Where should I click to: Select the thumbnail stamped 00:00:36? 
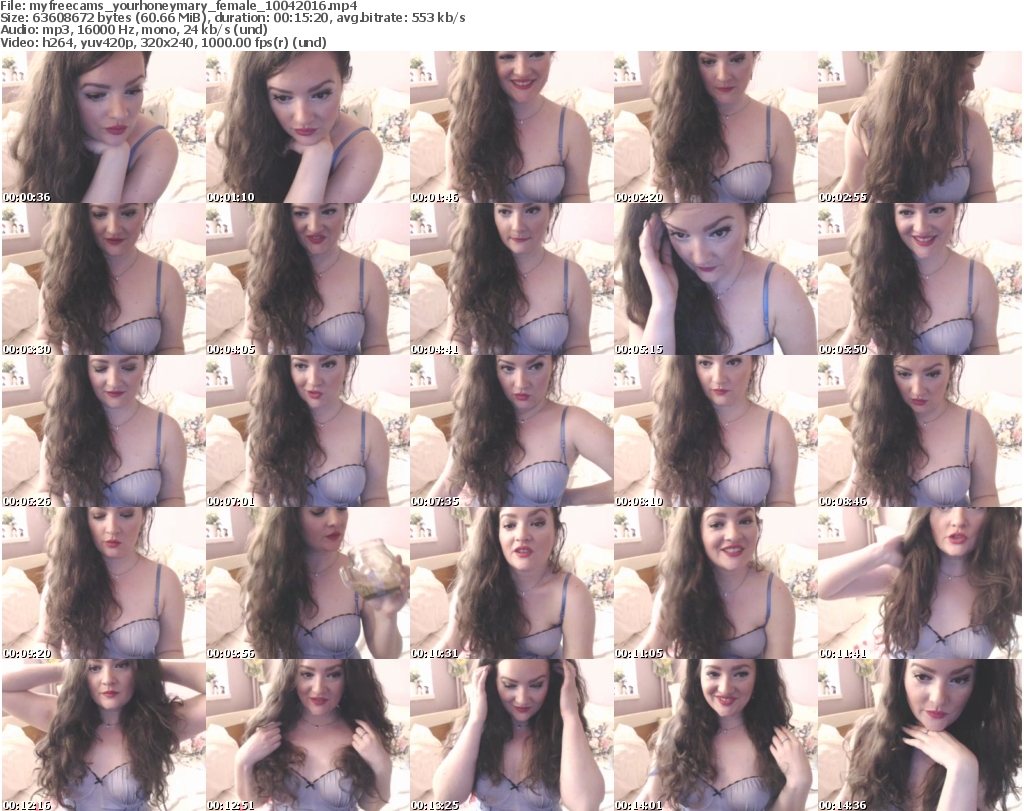coord(103,127)
